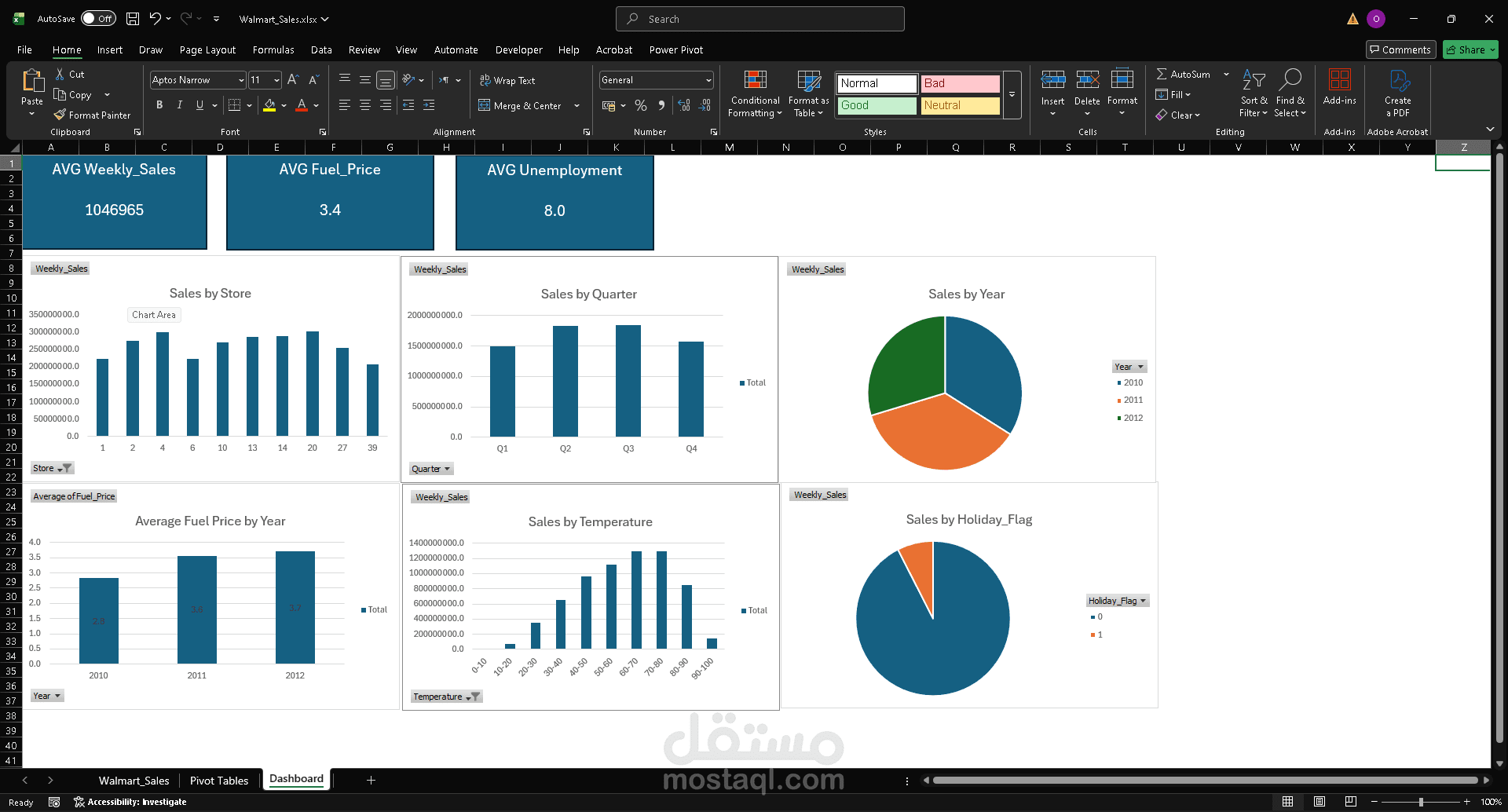Open the Formulas tab
The image size is (1508, 812).
tap(273, 49)
